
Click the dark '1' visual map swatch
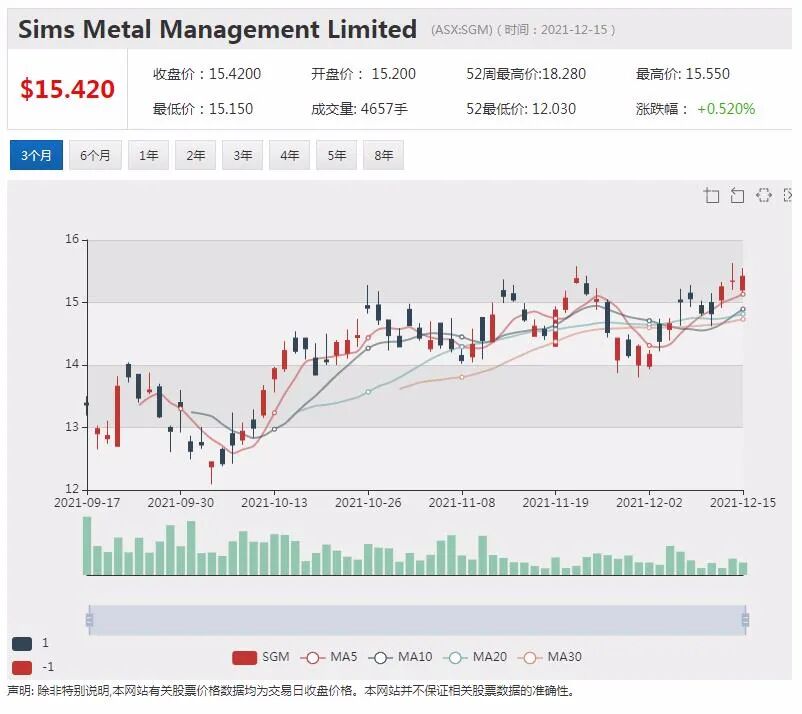pyautogui.click(x=22, y=643)
